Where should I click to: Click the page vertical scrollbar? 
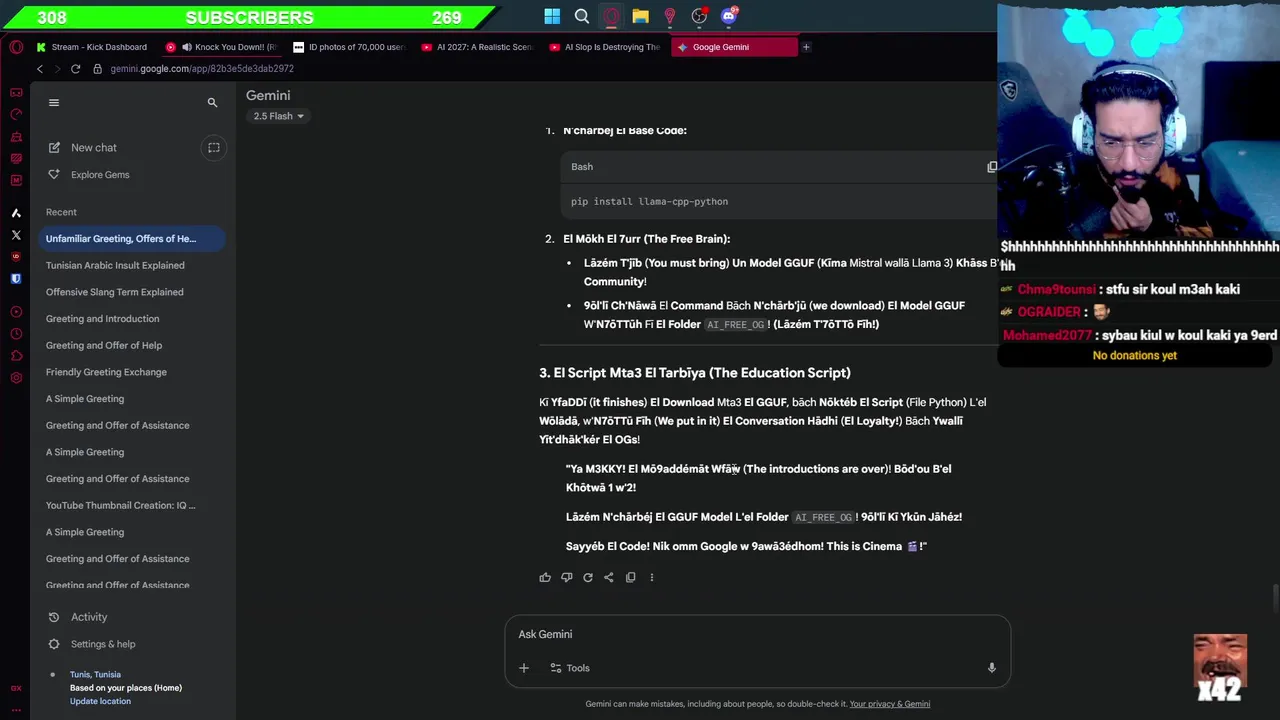pos(1275,598)
